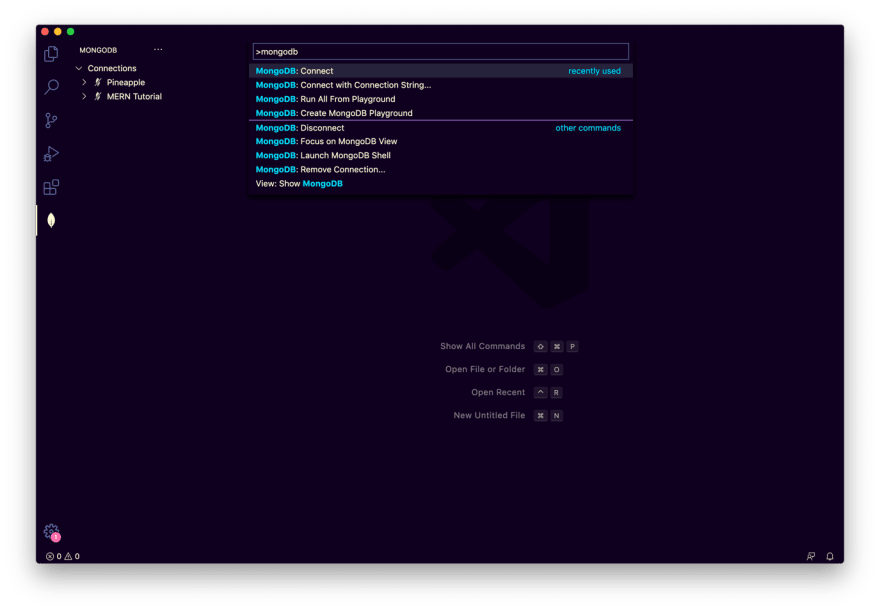This screenshot has width=880, height=611.
Task: Open the notifications bell
Action: click(829, 556)
